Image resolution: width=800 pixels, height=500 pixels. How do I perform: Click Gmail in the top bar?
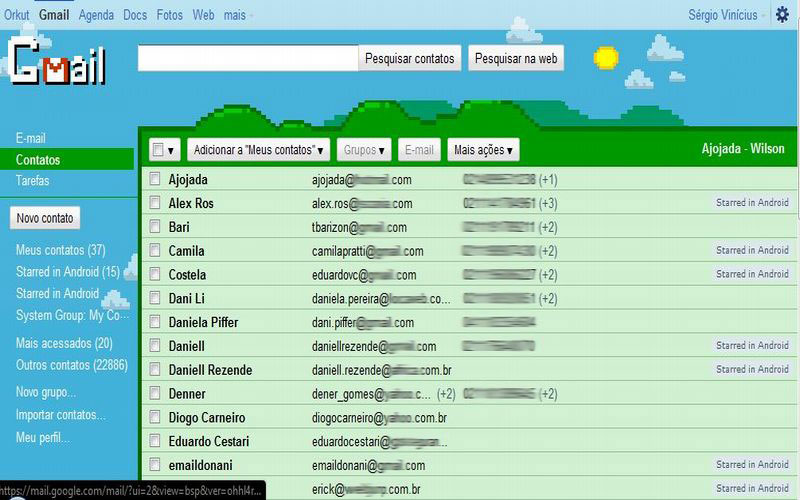point(54,15)
